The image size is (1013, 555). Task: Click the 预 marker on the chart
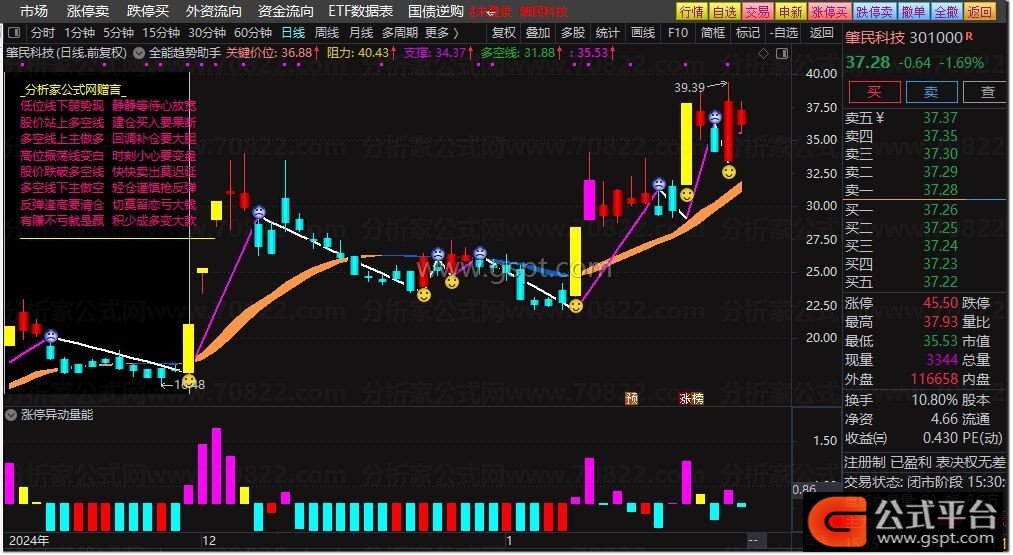point(631,397)
